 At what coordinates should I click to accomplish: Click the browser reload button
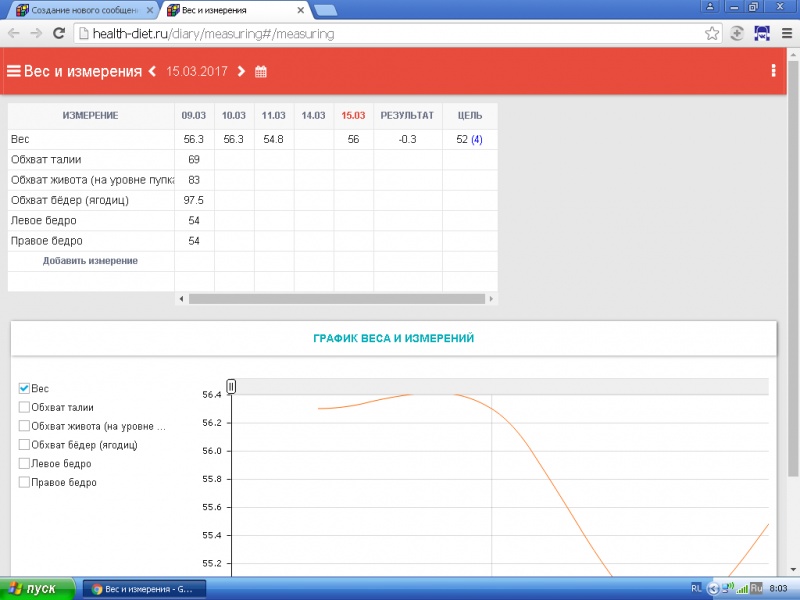58,33
